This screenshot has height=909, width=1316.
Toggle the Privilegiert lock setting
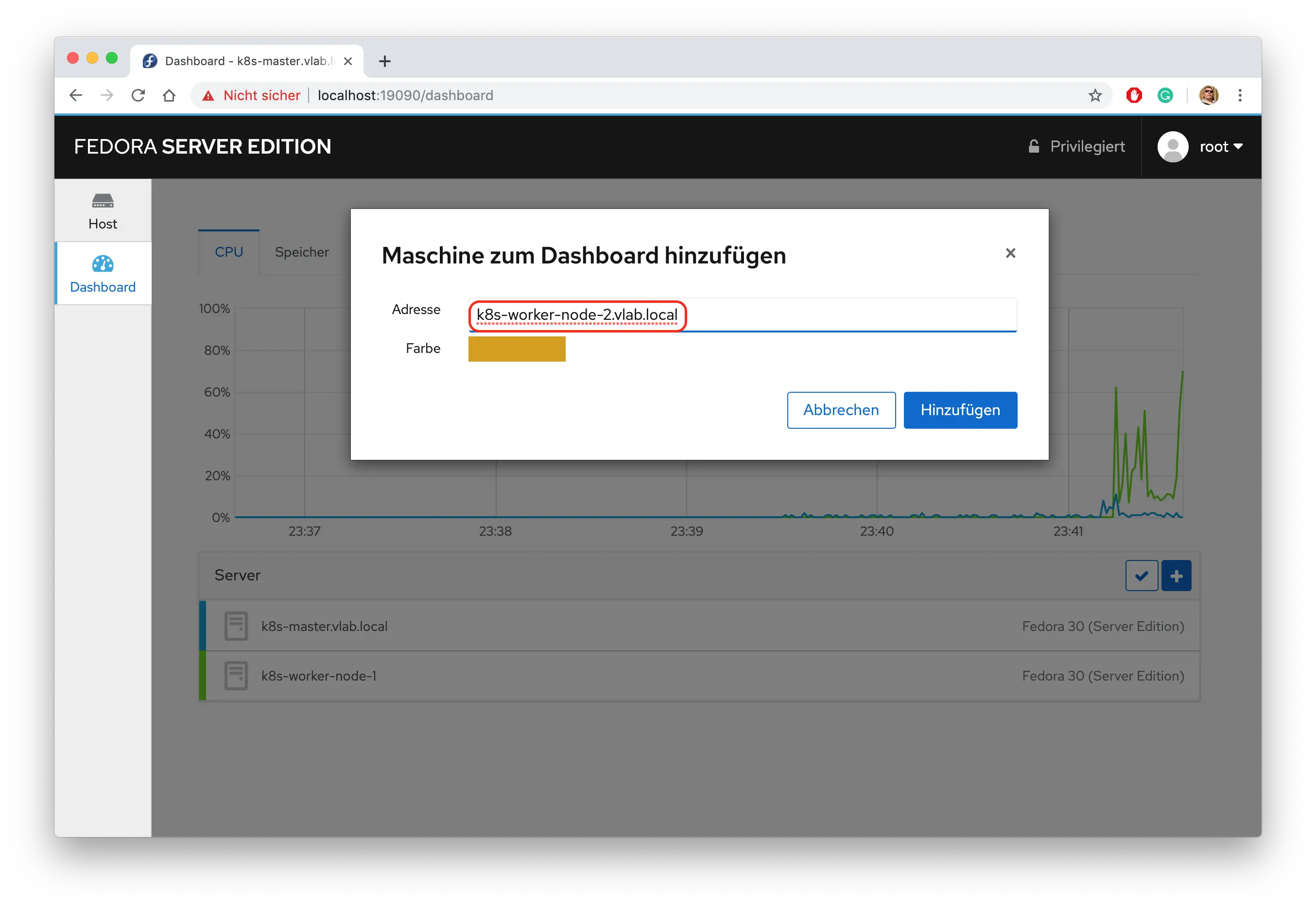(1077, 147)
